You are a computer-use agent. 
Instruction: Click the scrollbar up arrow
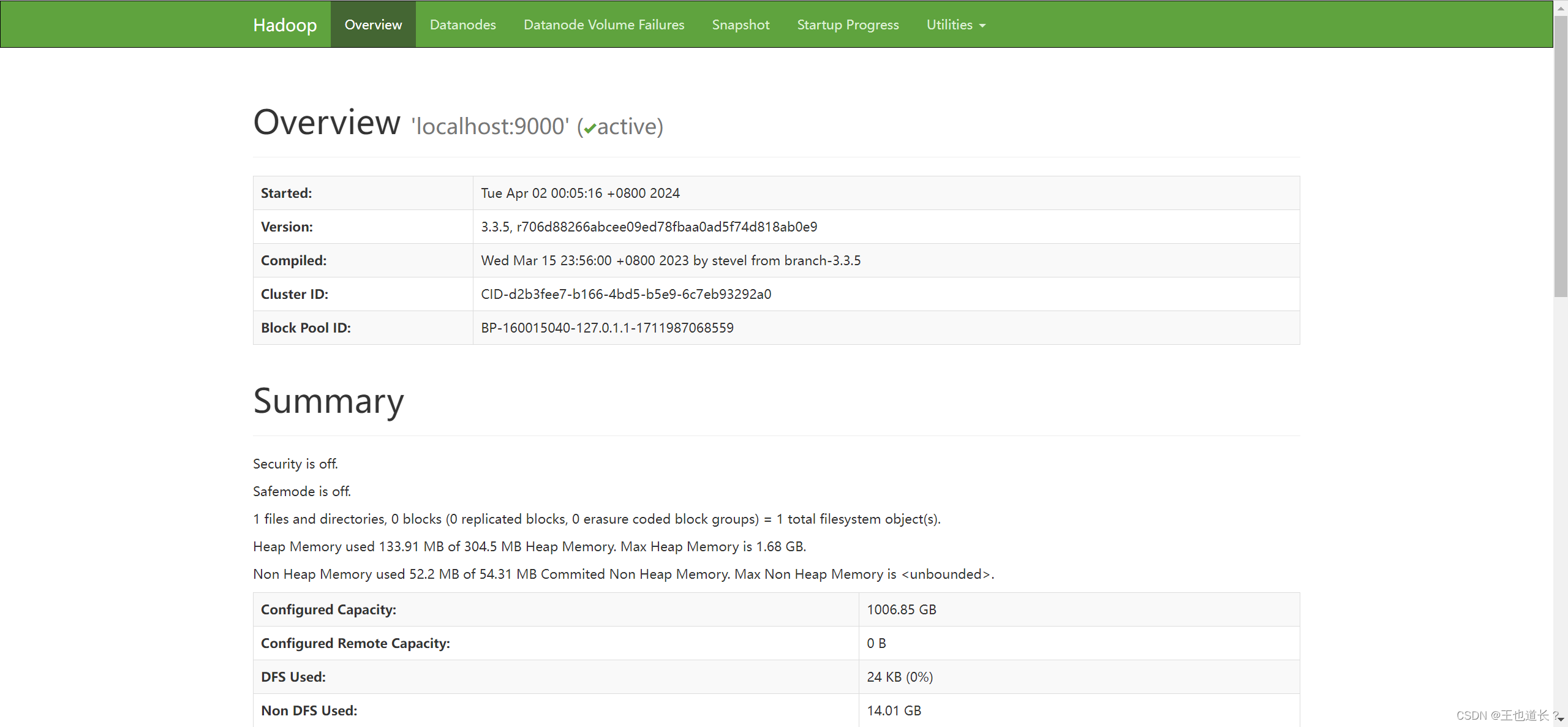click(1561, 9)
